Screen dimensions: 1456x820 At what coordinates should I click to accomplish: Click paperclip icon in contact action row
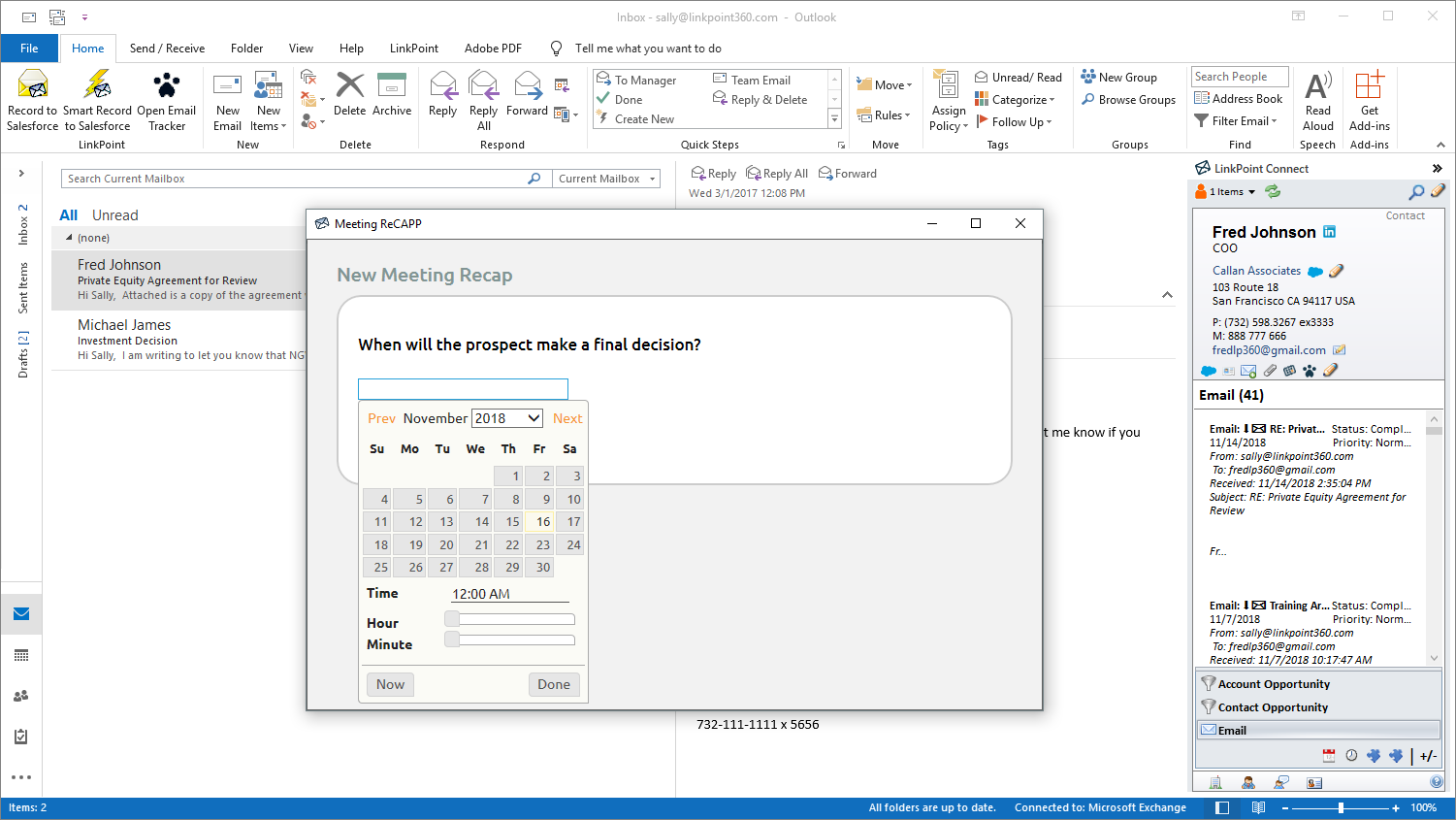click(x=1270, y=371)
